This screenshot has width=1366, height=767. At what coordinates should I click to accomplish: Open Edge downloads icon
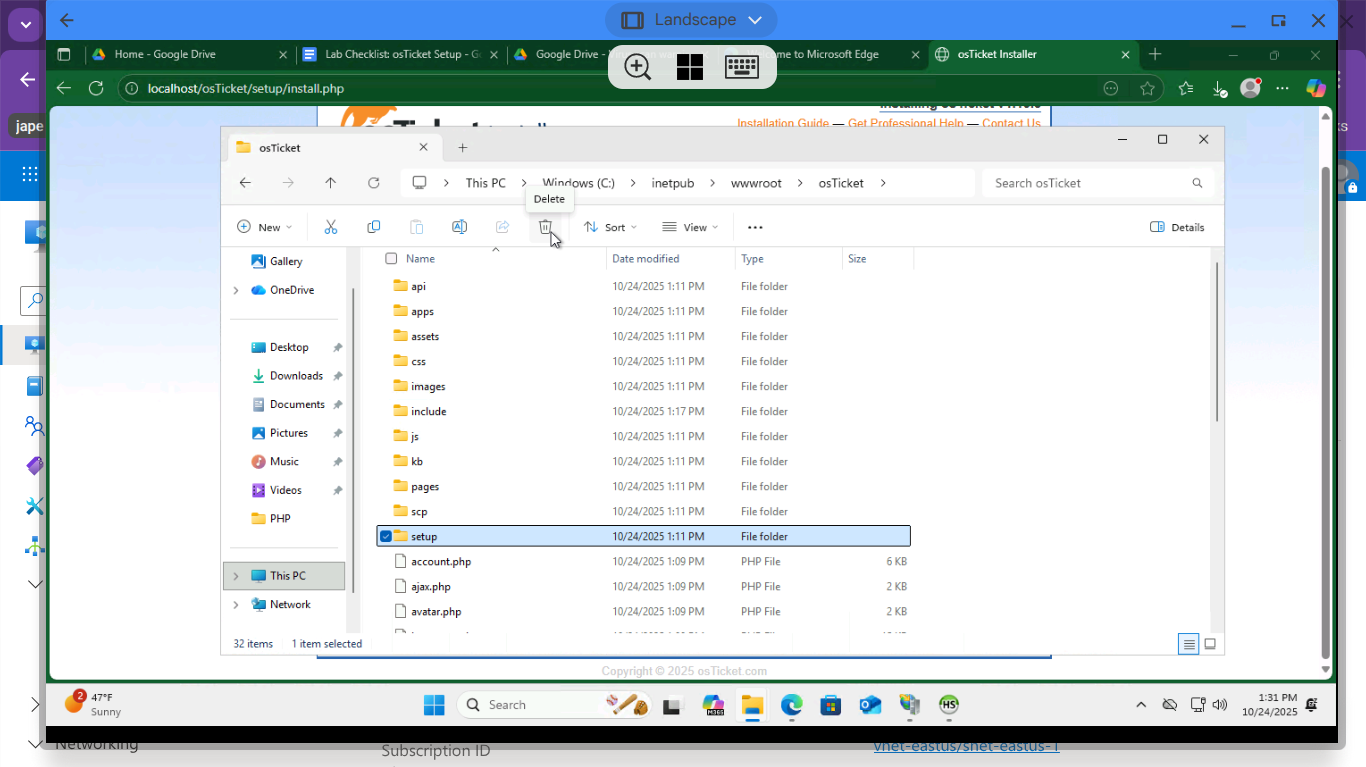[1219, 88]
